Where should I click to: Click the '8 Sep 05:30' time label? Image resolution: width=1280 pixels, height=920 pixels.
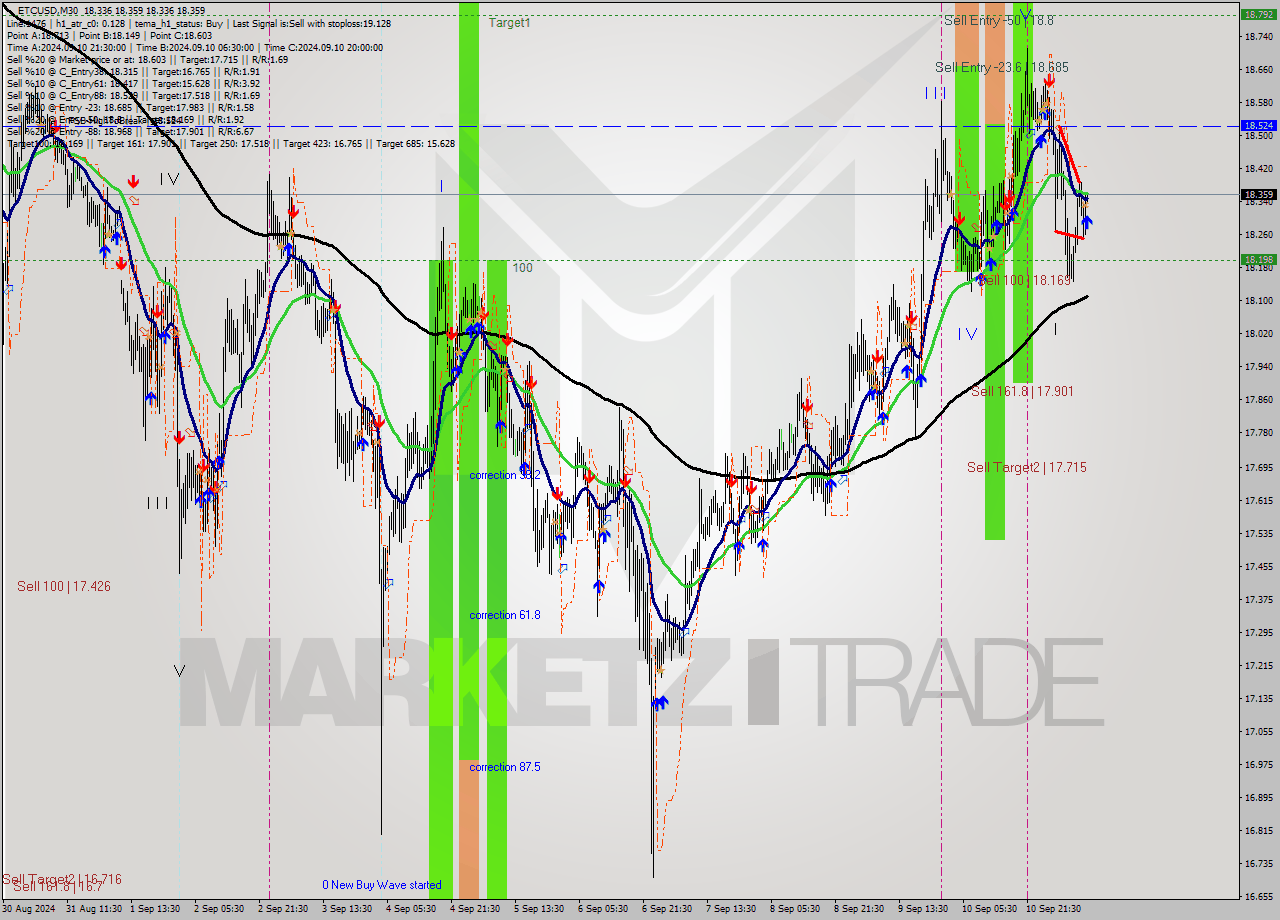(x=795, y=909)
